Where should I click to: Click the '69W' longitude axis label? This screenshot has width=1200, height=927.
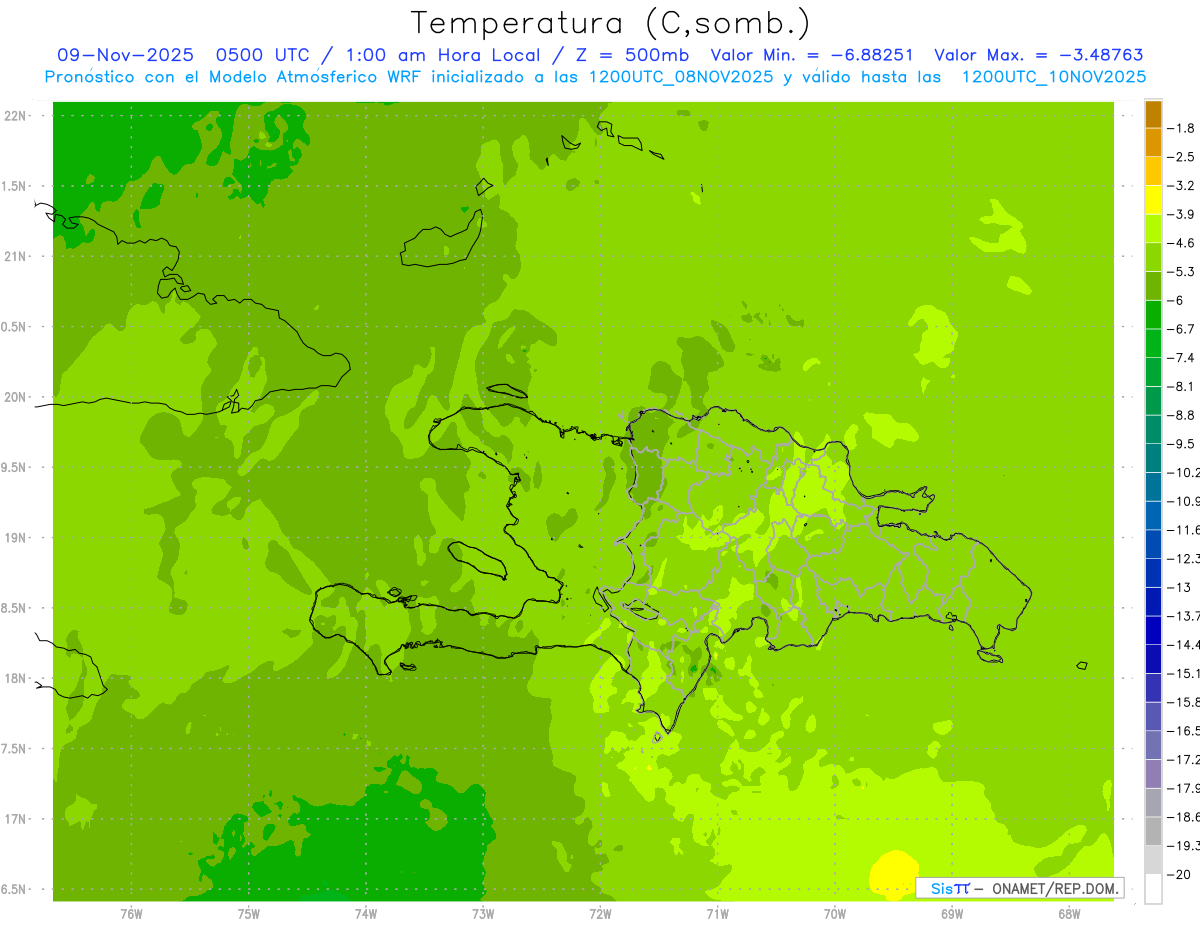point(952,914)
